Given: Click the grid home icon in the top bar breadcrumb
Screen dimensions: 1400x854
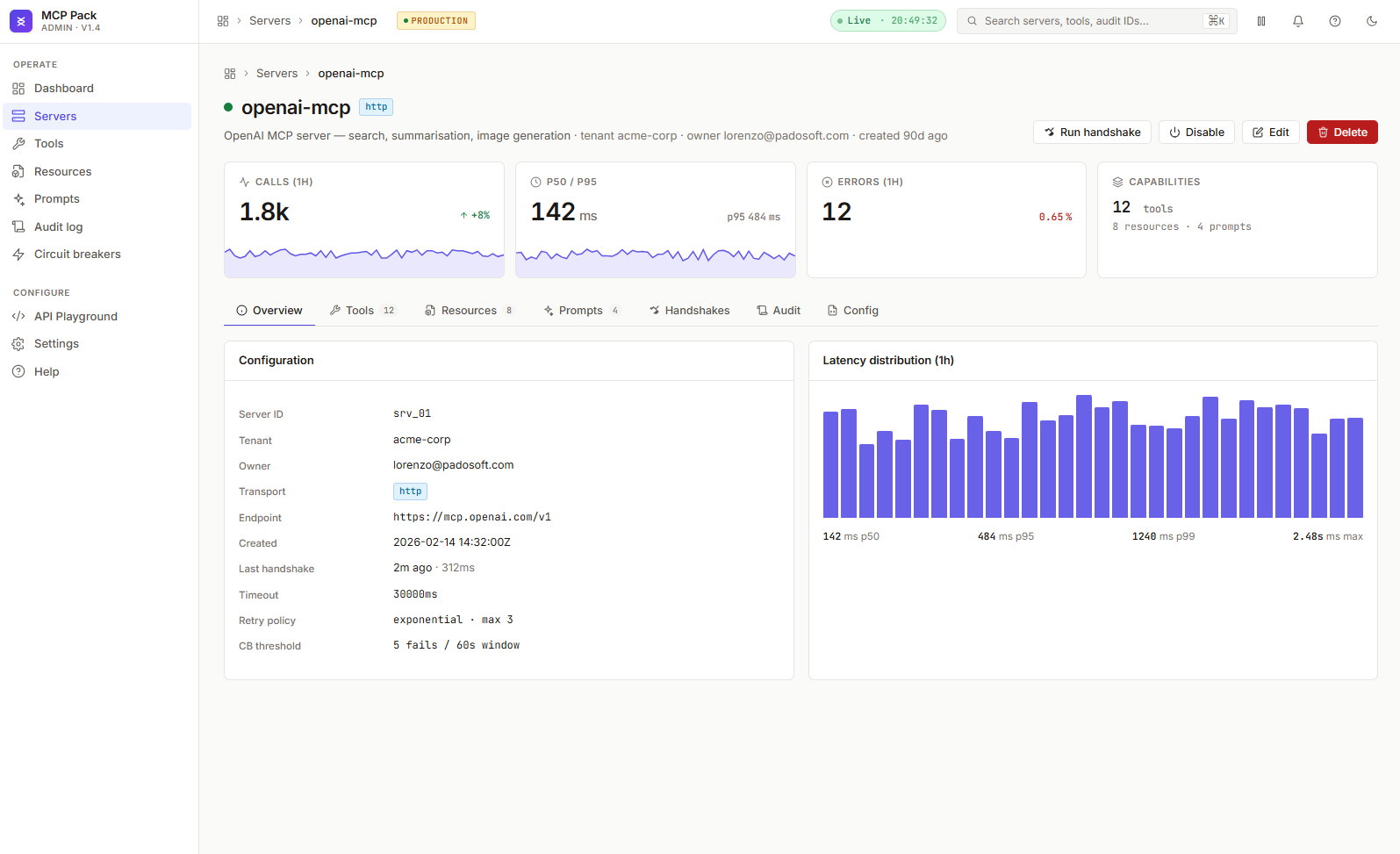Looking at the screenshot, I should tap(223, 21).
